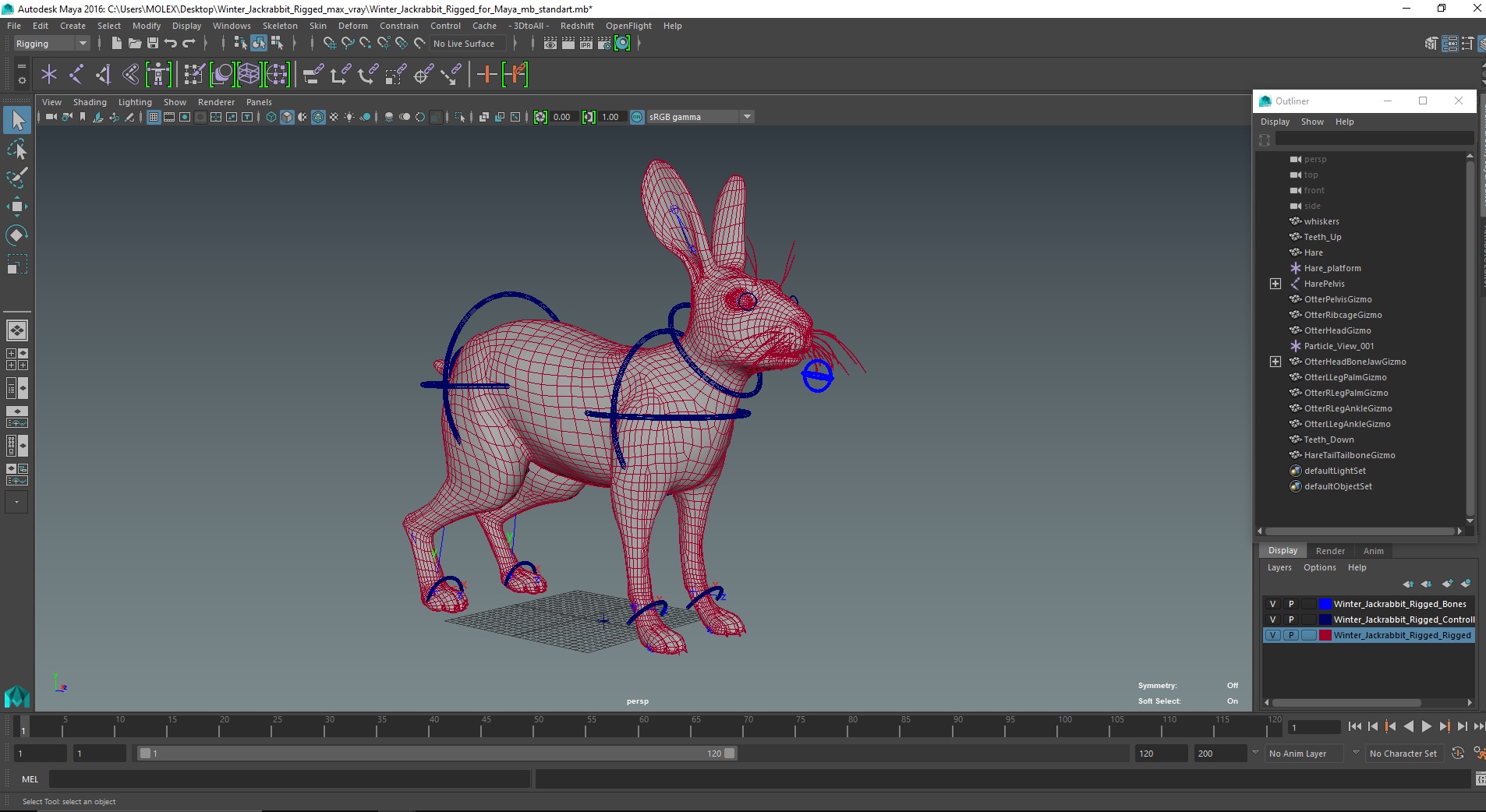This screenshot has height=812, width=1486.
Task: Click the Outliner search field
Action: [x=1374, y=139]
